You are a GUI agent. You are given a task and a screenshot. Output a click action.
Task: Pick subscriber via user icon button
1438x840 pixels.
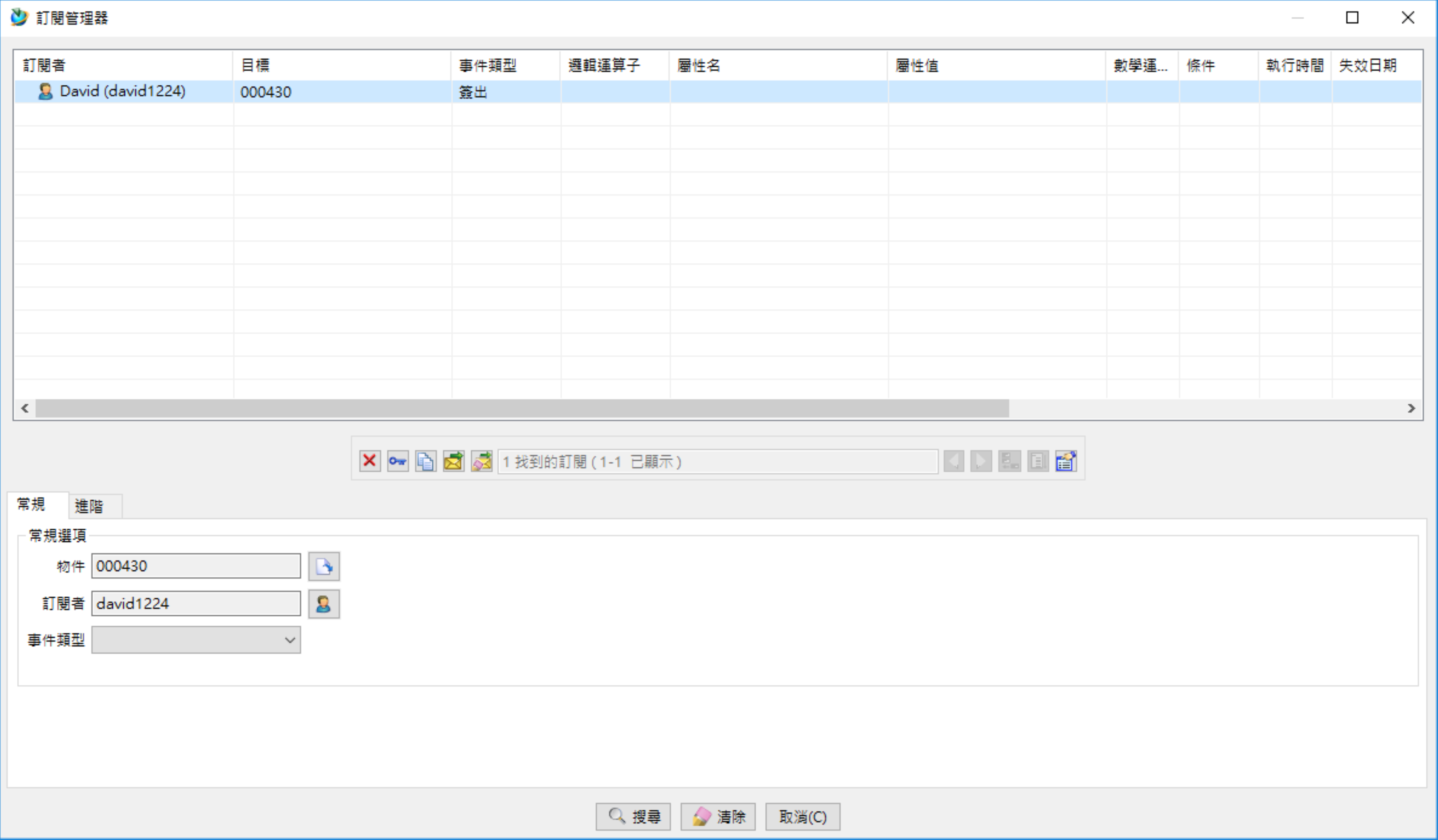[x=324, y=604]
